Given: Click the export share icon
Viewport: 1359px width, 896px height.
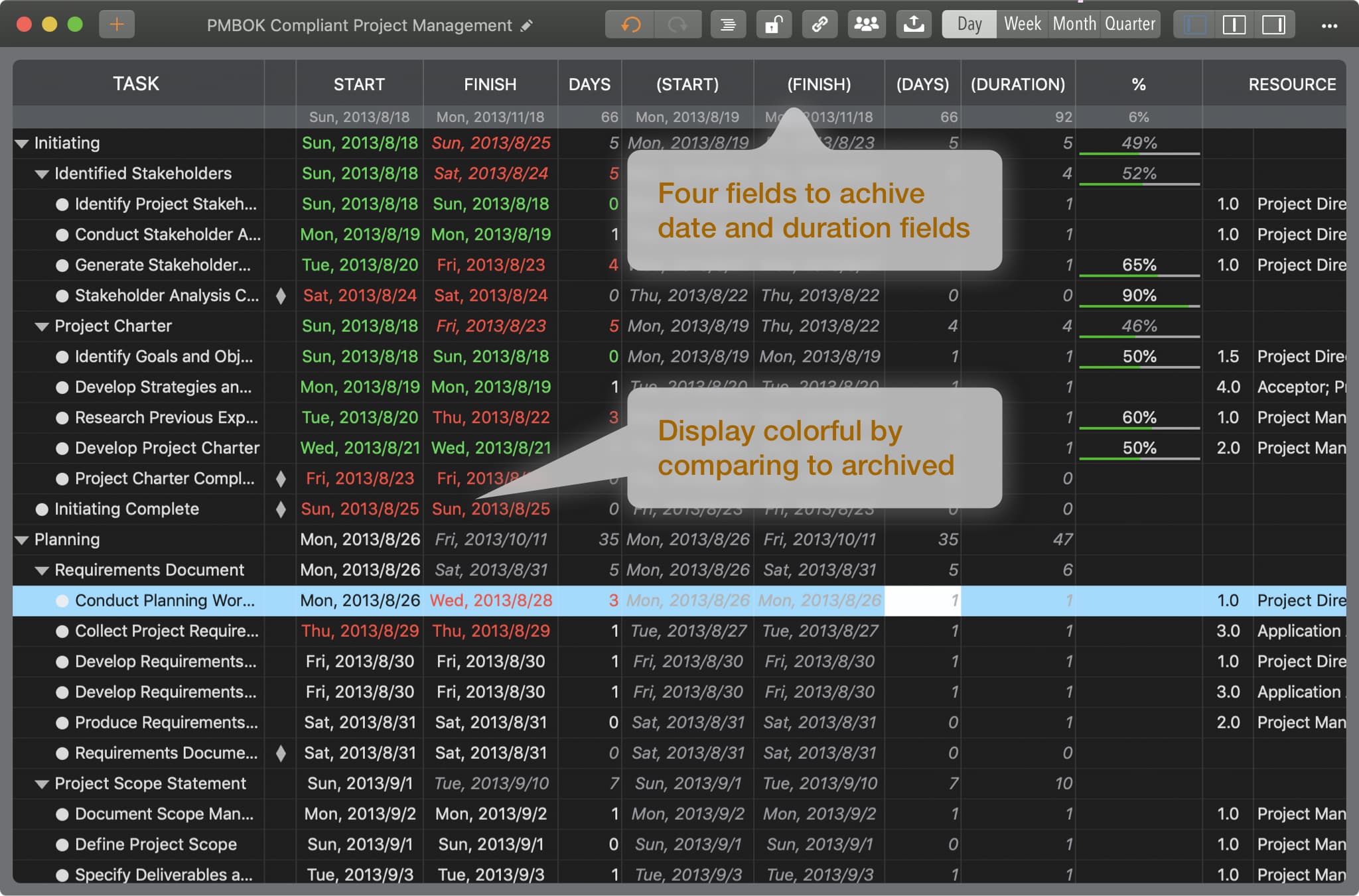Looking at the screenshot, I should pos(914,25).
